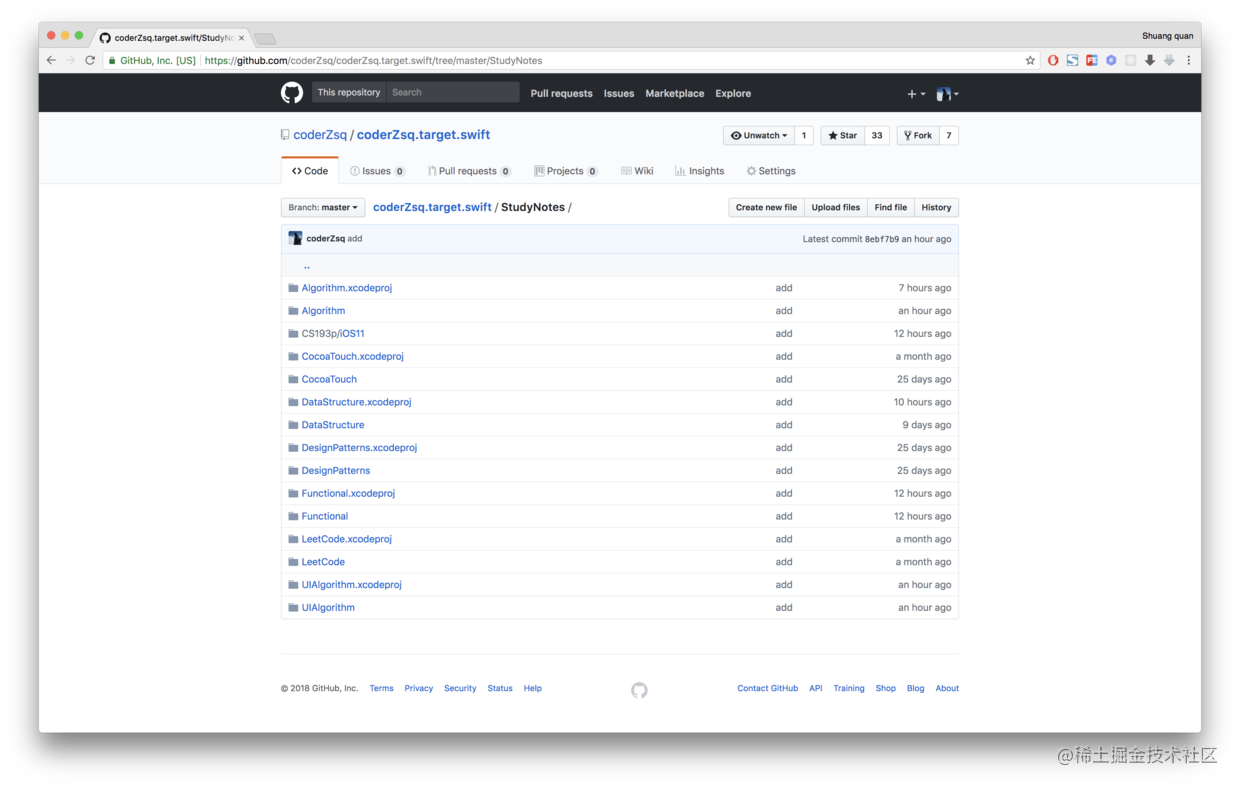Click the This repository search scope label
The width and height of the screenshot is (1240, 788).
click(x=349, y=92)
